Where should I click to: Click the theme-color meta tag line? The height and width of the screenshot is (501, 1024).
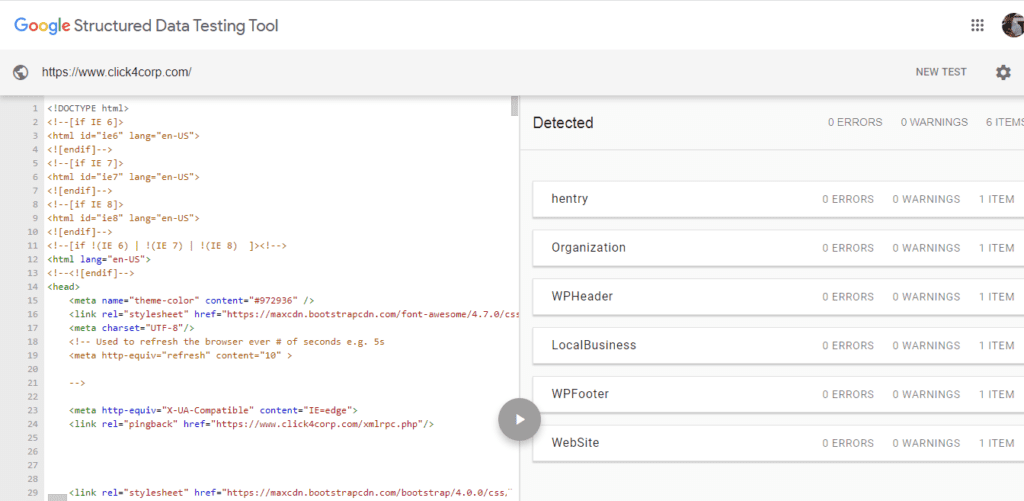tap(192, 300)
